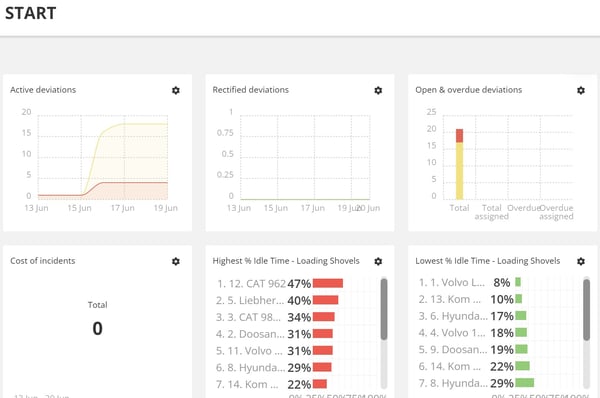
Task: Click yellow segment of Total deviations bar
Action: coord(459,171)
